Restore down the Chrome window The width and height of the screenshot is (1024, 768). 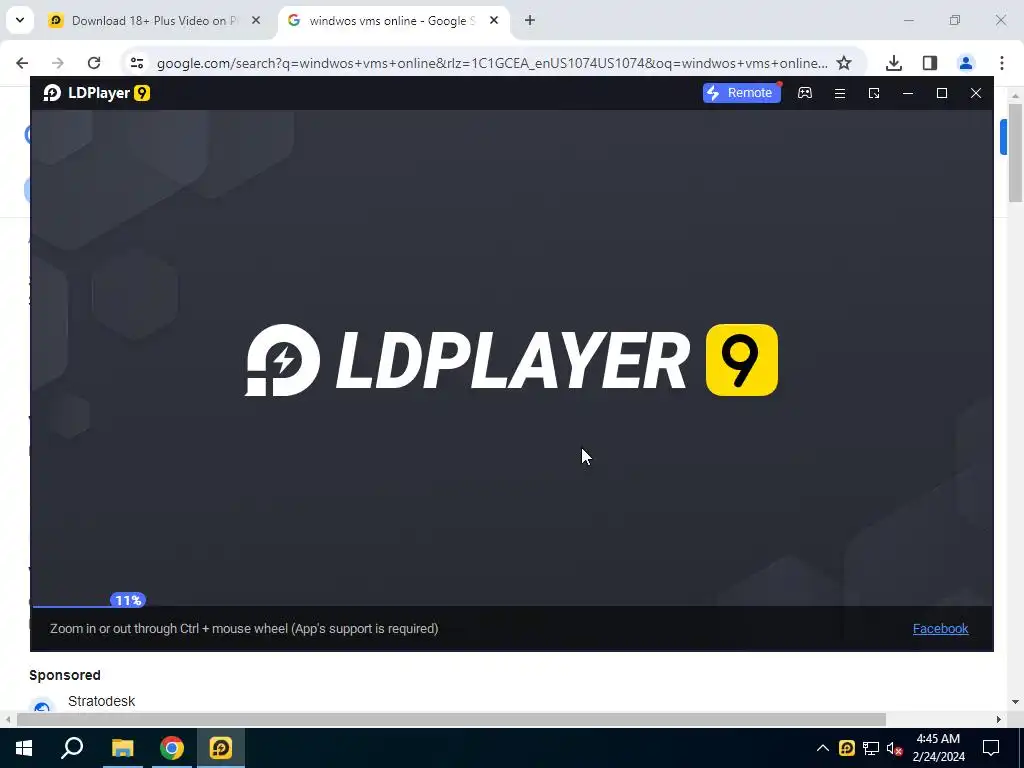[955, 21]
